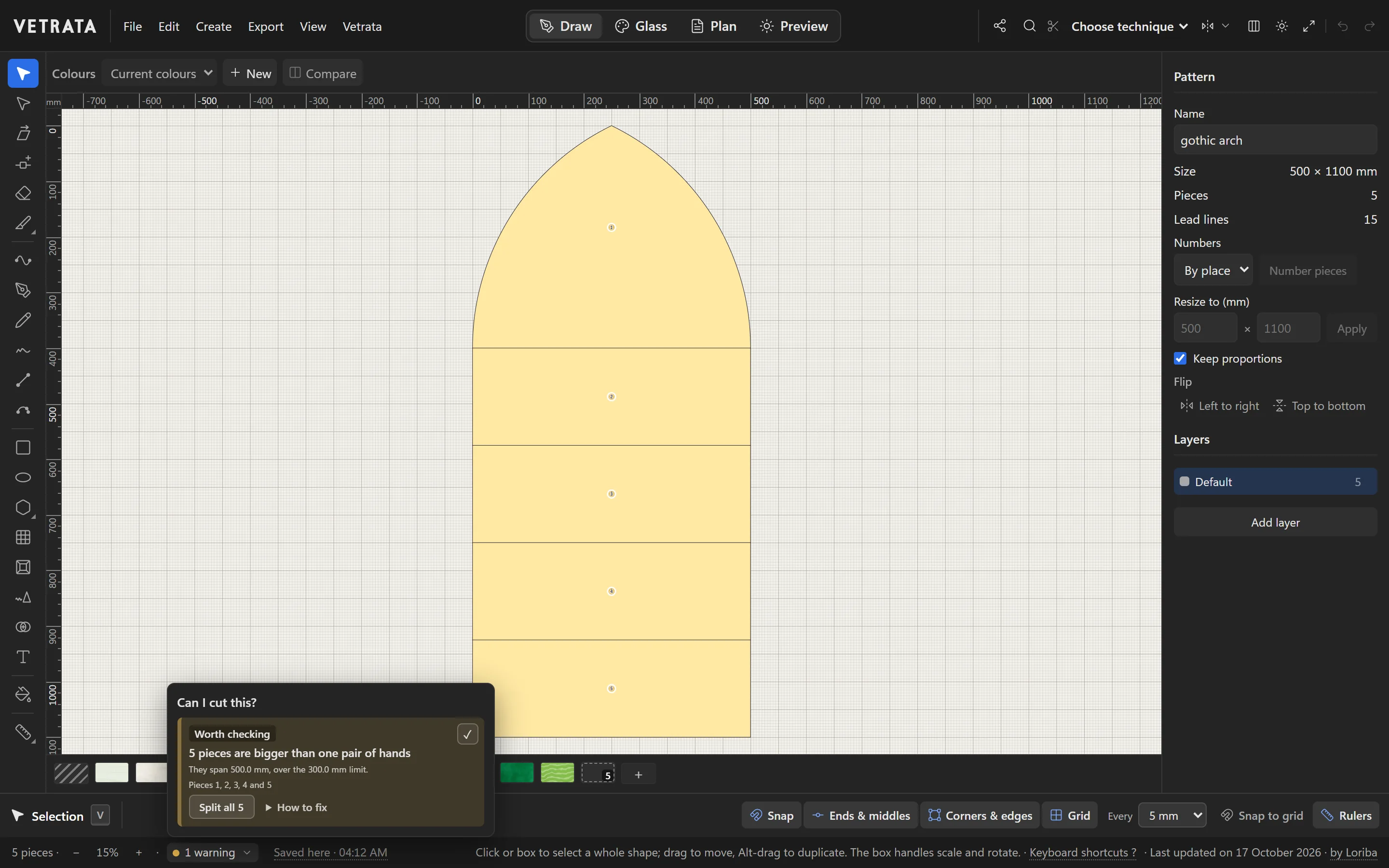
Task: Click the Split all 5 button
Action: tap(221, 807)
